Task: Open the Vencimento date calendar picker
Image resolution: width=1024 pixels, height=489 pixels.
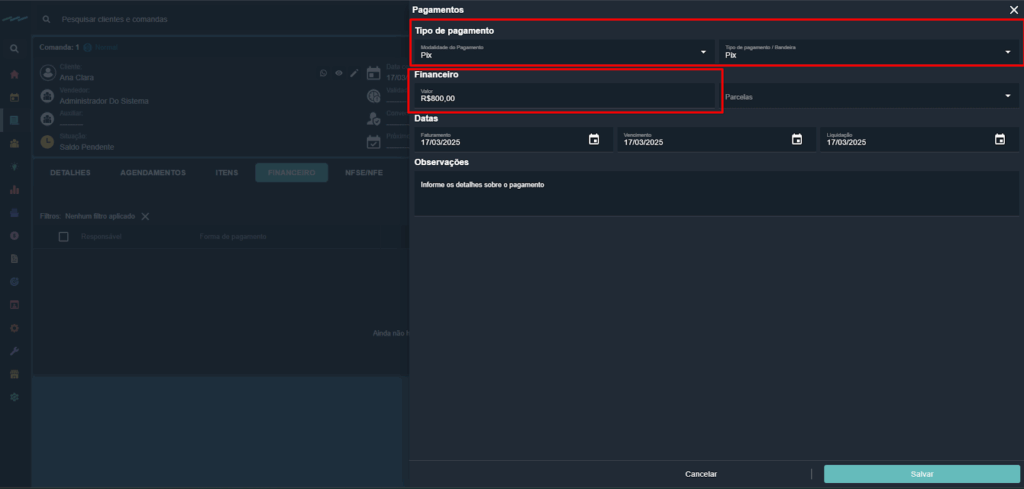Action: 796,139
